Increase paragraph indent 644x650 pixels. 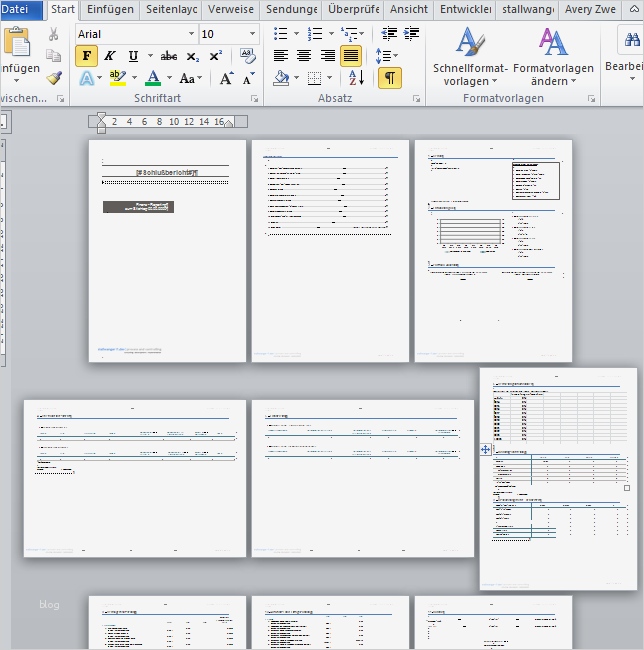click(x=412, y=34)
